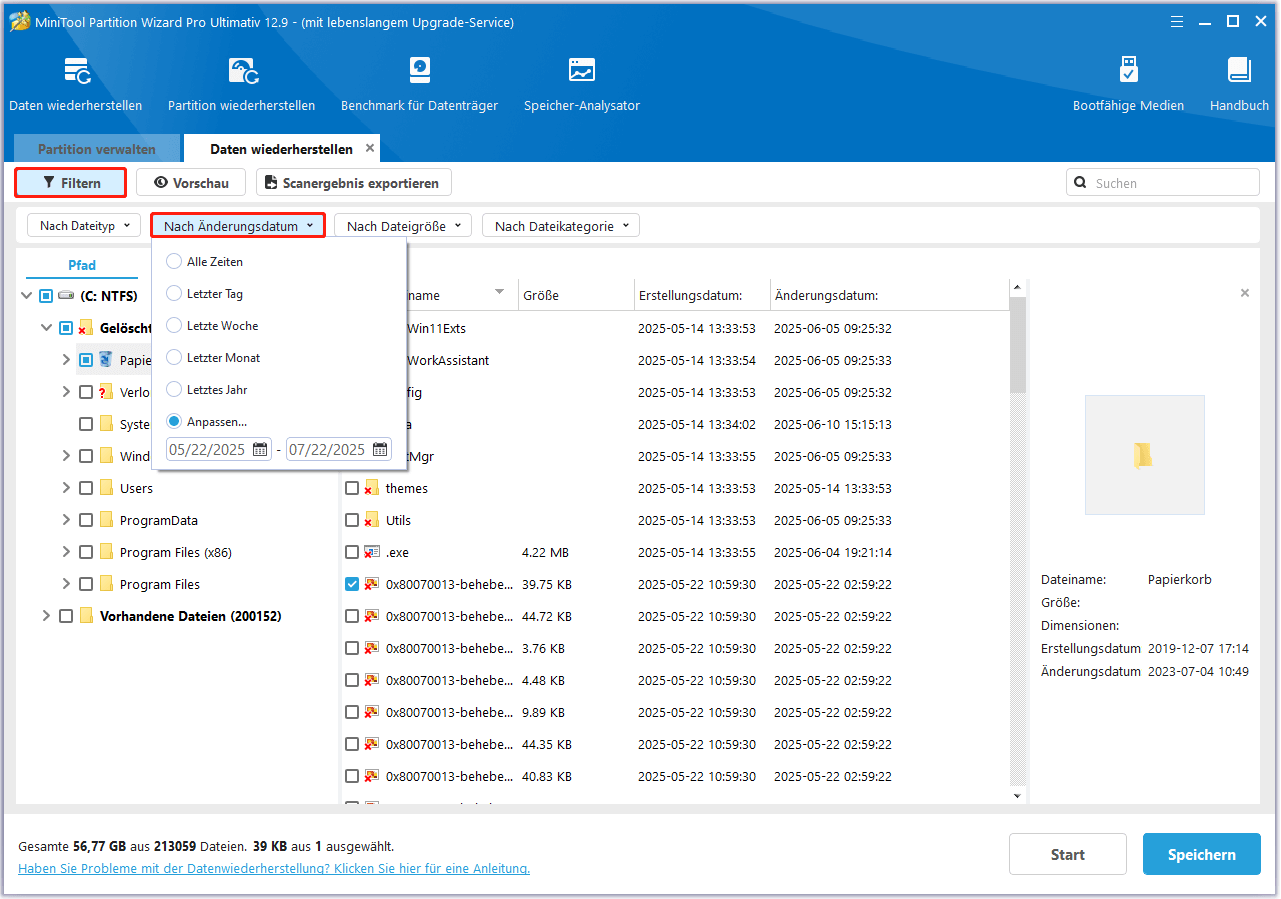Click the Speichern button

click(x=1202, y=855)
